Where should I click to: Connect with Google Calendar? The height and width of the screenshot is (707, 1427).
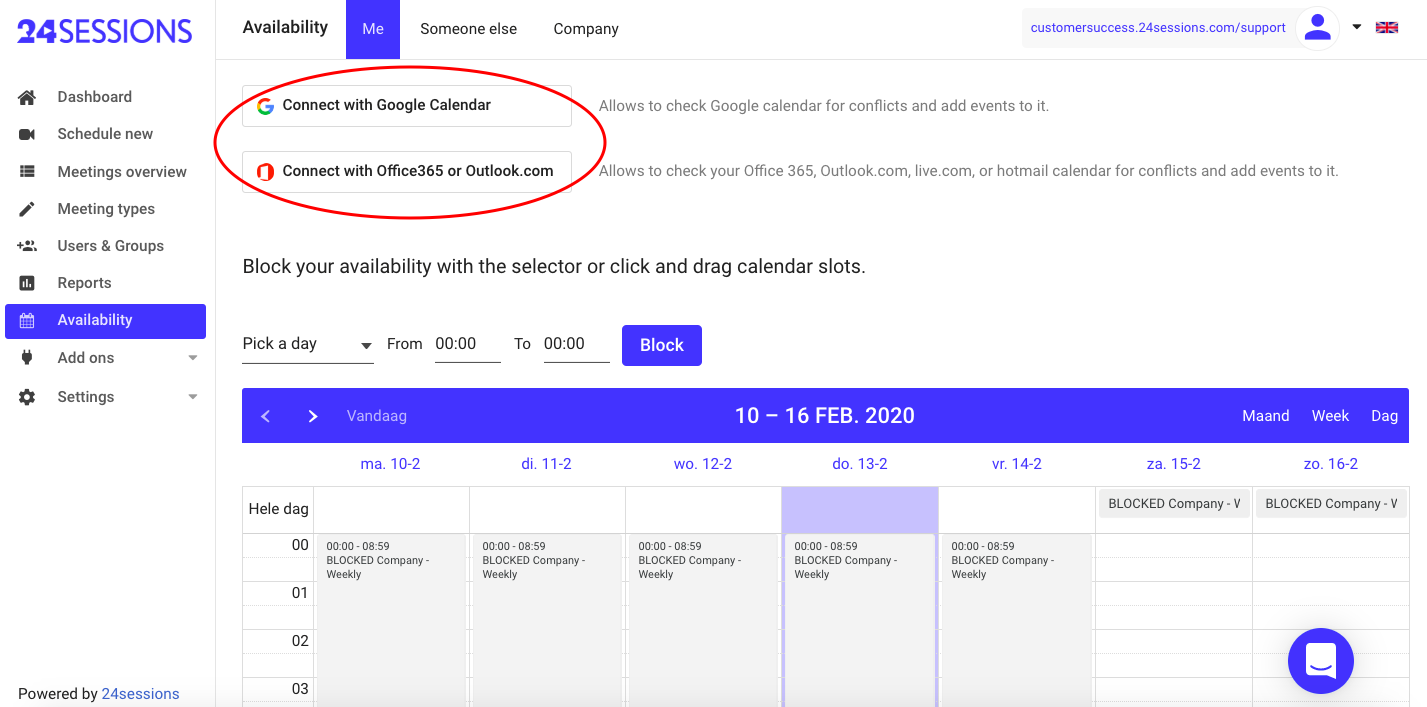pos(407,105)
